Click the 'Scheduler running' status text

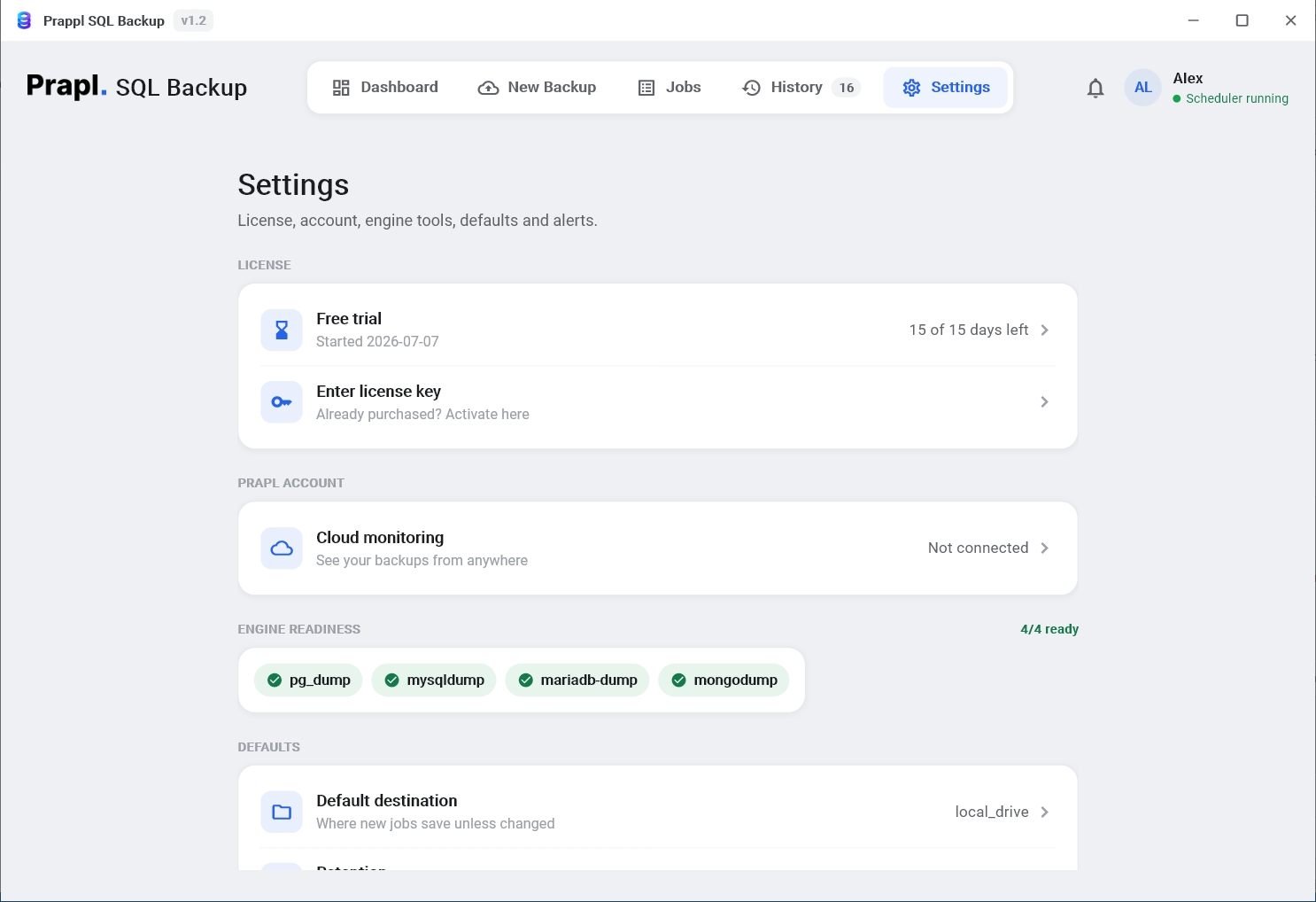point(1237,99)
